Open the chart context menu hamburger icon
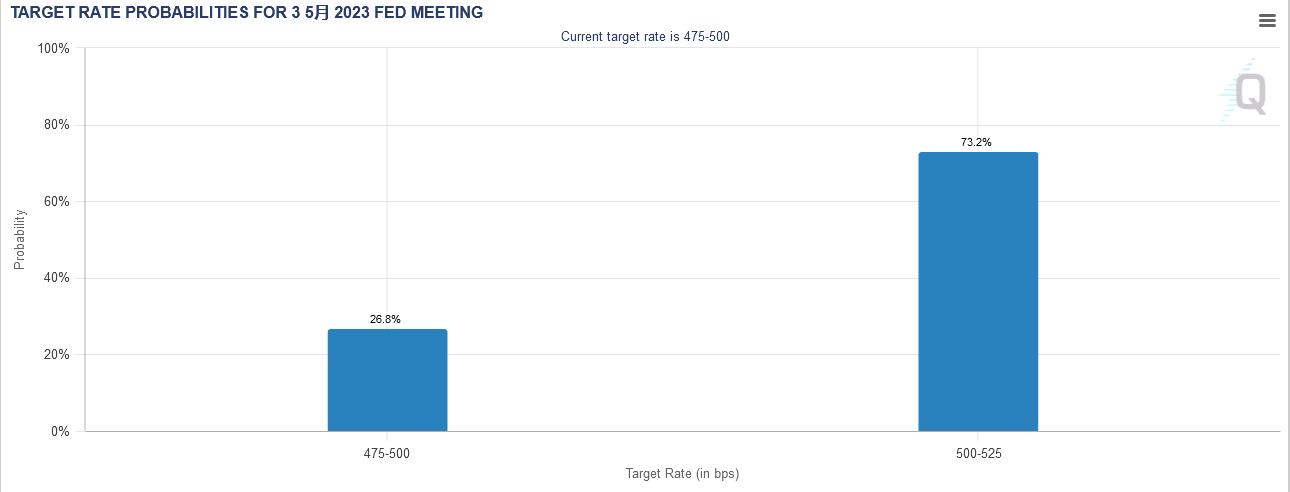Viewport: 1290px width, 492px height. pos(1267,21)
